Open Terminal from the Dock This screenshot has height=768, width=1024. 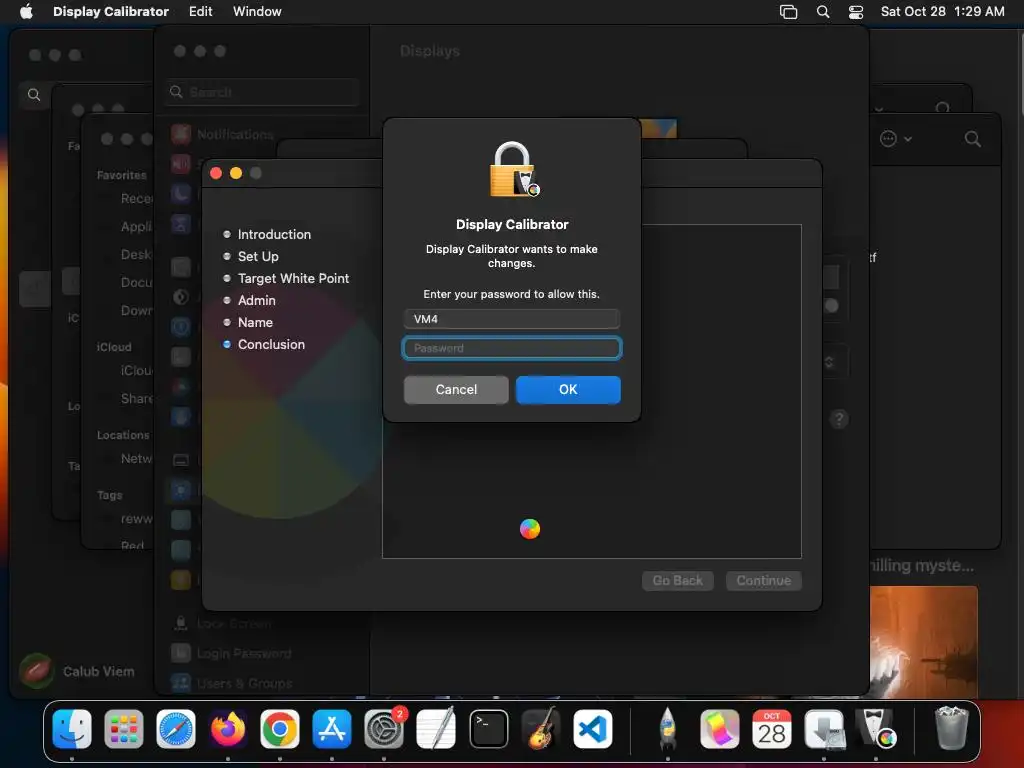[488, 728]
